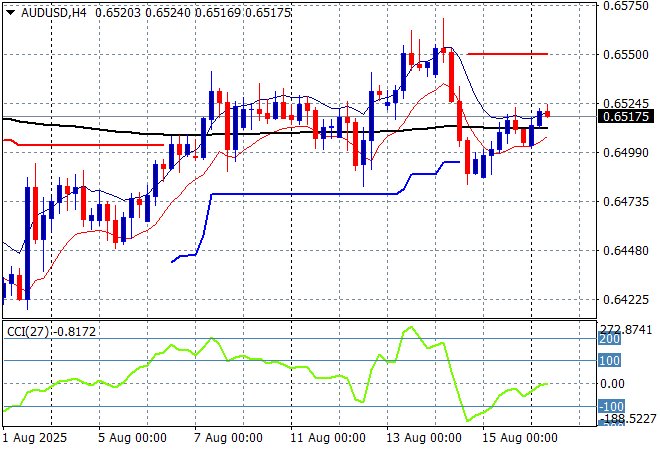This screenshot has width=660, height=450.
Task: Select the 0.65750 price axis label
Action: tap(626, 5)
